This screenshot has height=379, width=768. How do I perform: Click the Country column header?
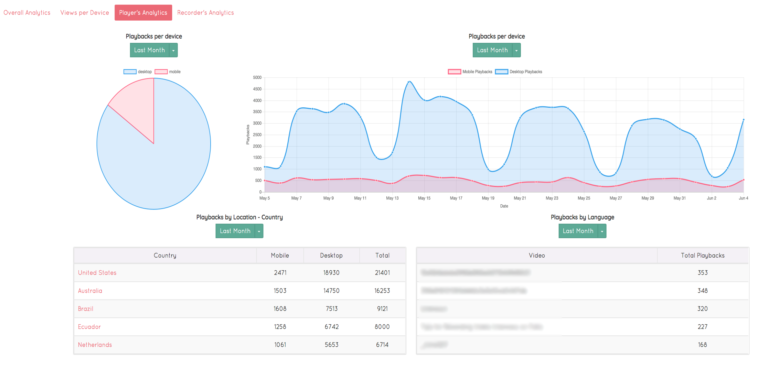[x=165, y=256]
